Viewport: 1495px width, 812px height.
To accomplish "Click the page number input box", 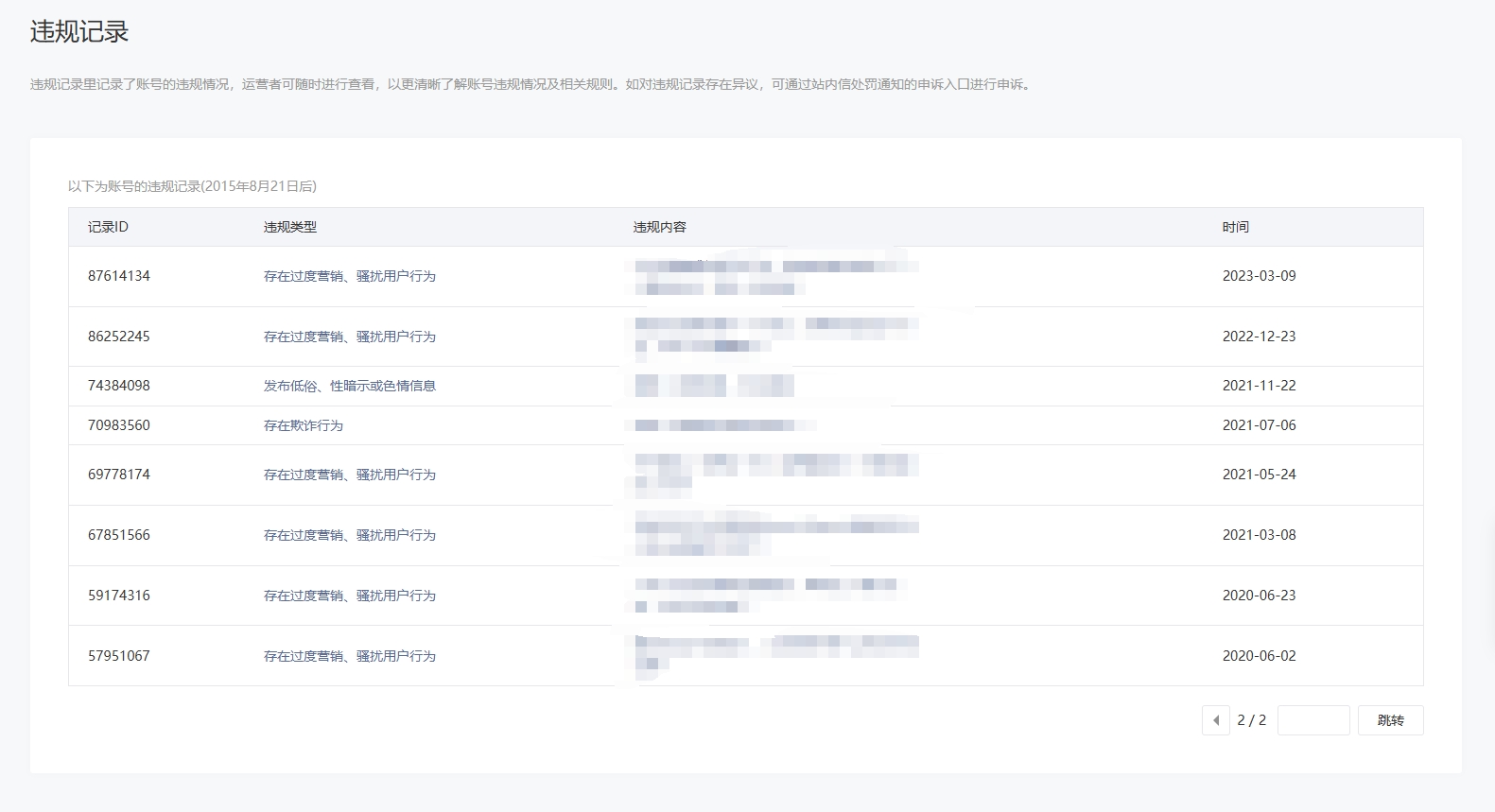I will tap(1312, 720).
